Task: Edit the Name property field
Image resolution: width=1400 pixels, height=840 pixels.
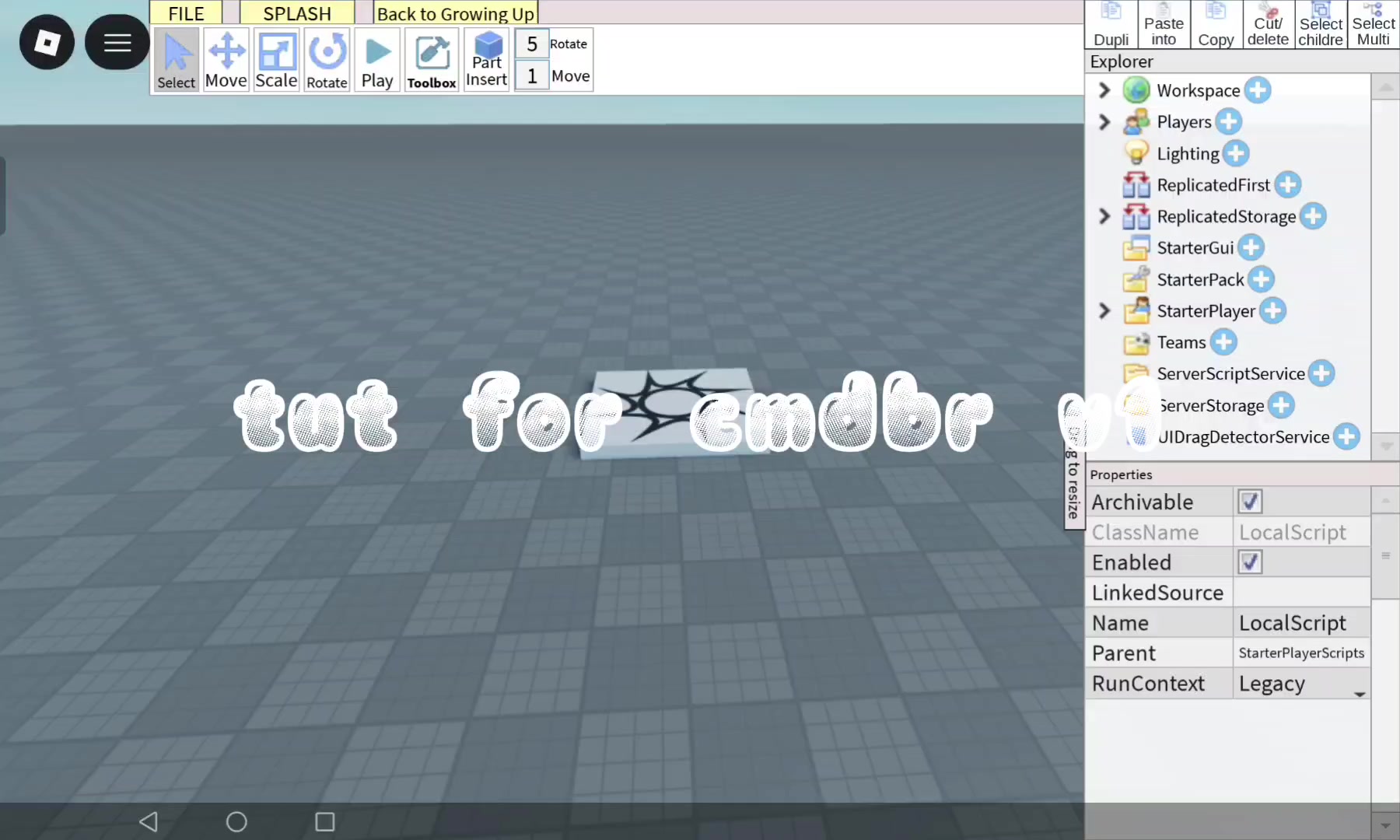Action: point(1302,623)
